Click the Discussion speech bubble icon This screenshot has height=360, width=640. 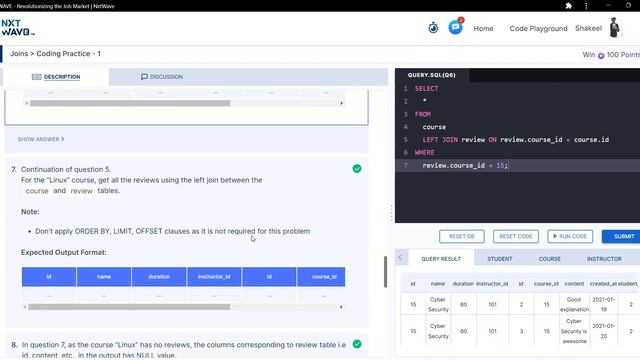pyautogui.click(x=144, y=77)
